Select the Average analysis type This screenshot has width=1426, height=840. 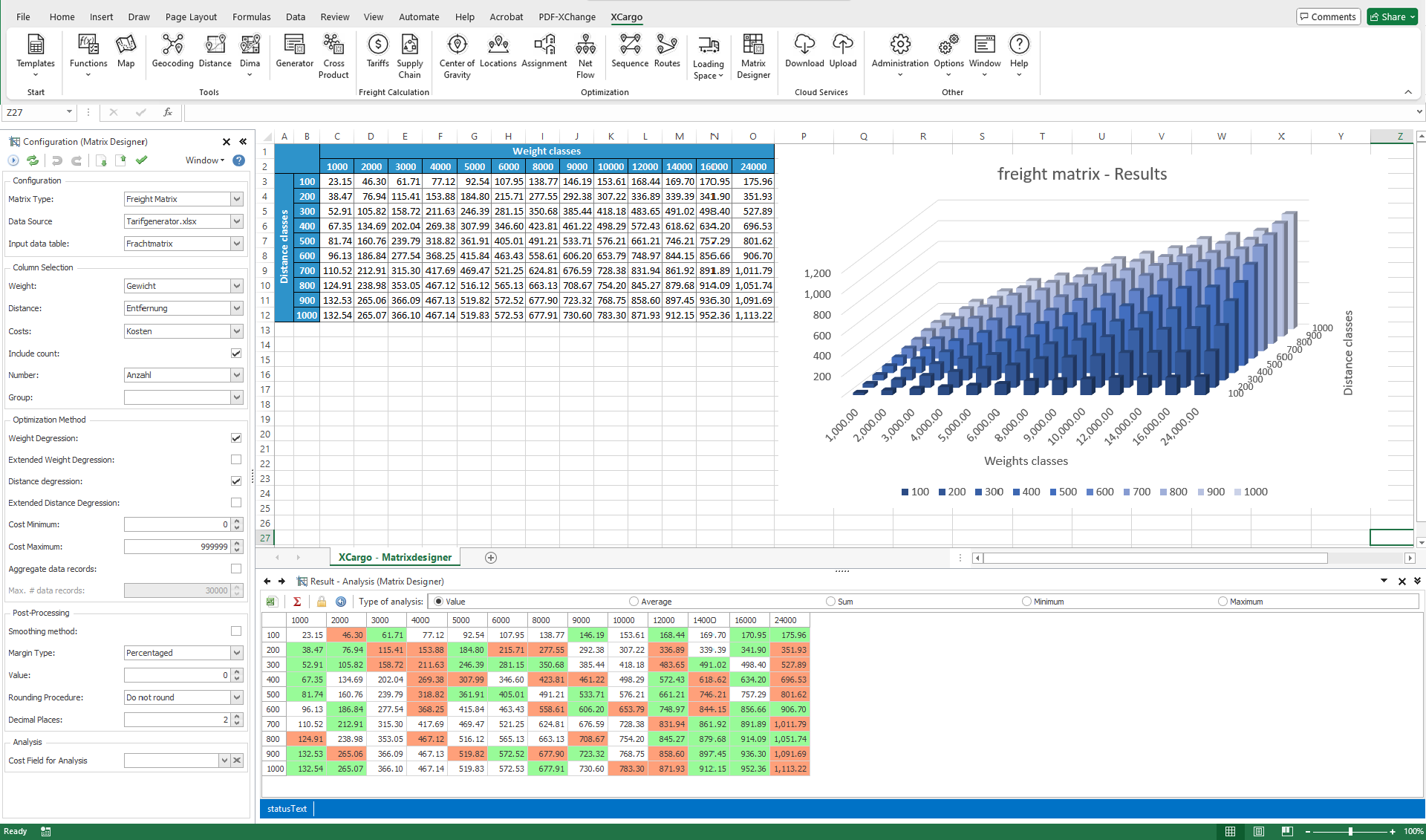633,602
